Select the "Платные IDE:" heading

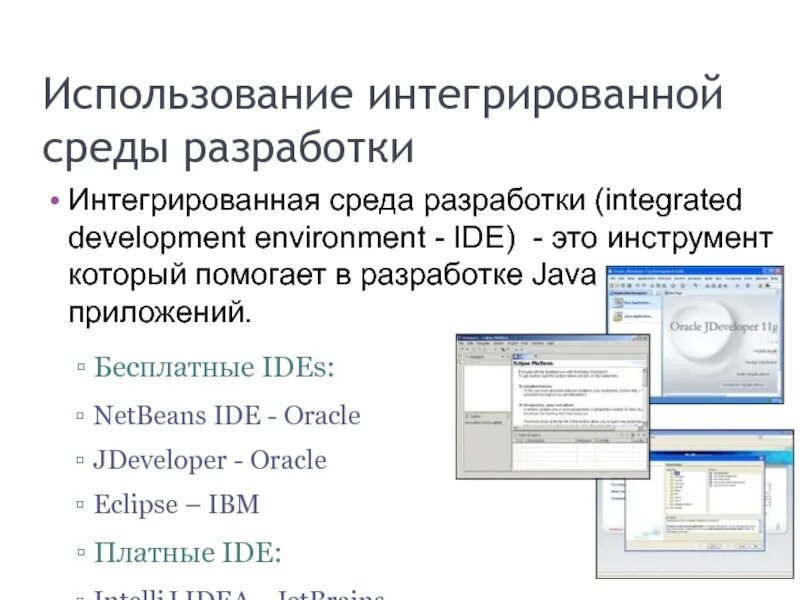pos(188,553)
